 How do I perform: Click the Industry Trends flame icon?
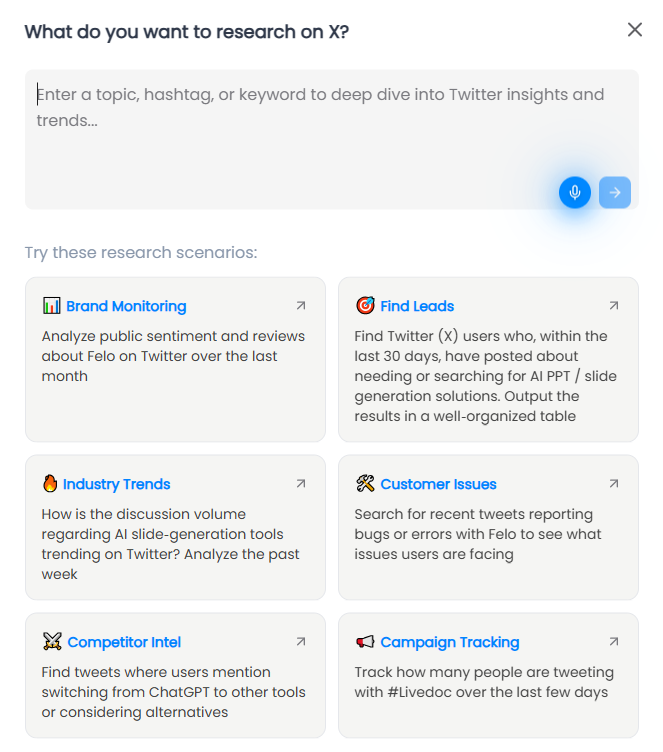(x=50, y=484)
